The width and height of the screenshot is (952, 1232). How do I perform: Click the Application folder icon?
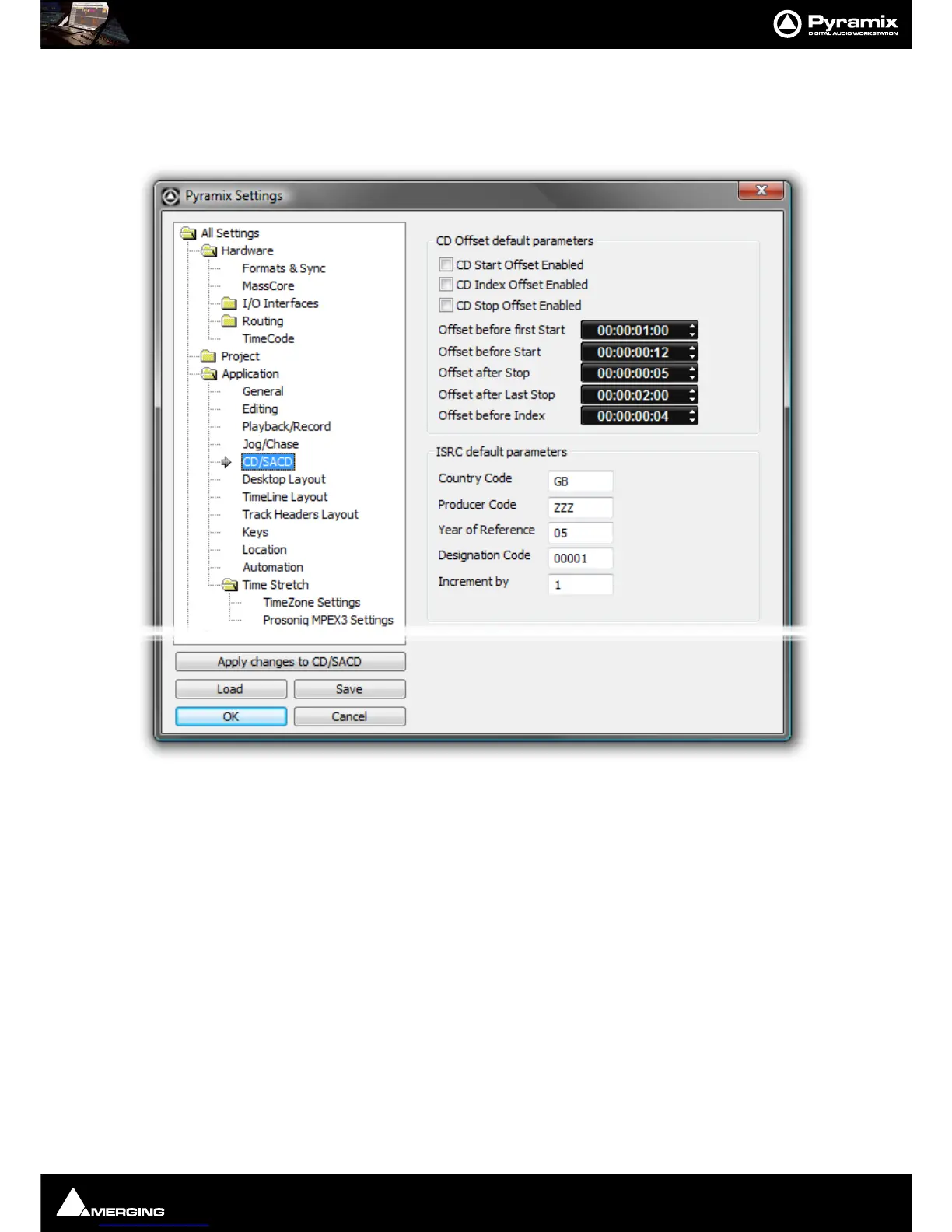click(208, 374)
